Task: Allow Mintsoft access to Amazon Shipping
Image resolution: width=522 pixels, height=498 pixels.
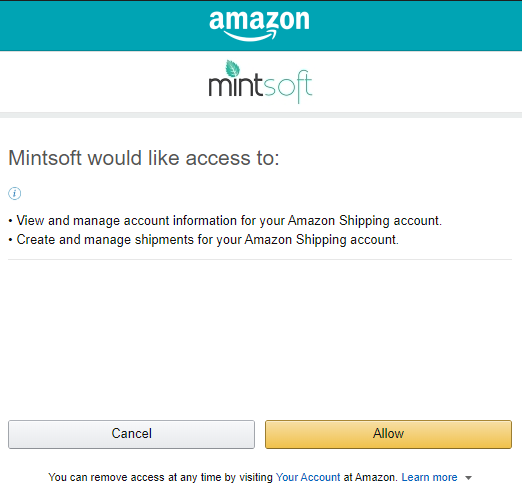Action: click(x=388, y=434)
